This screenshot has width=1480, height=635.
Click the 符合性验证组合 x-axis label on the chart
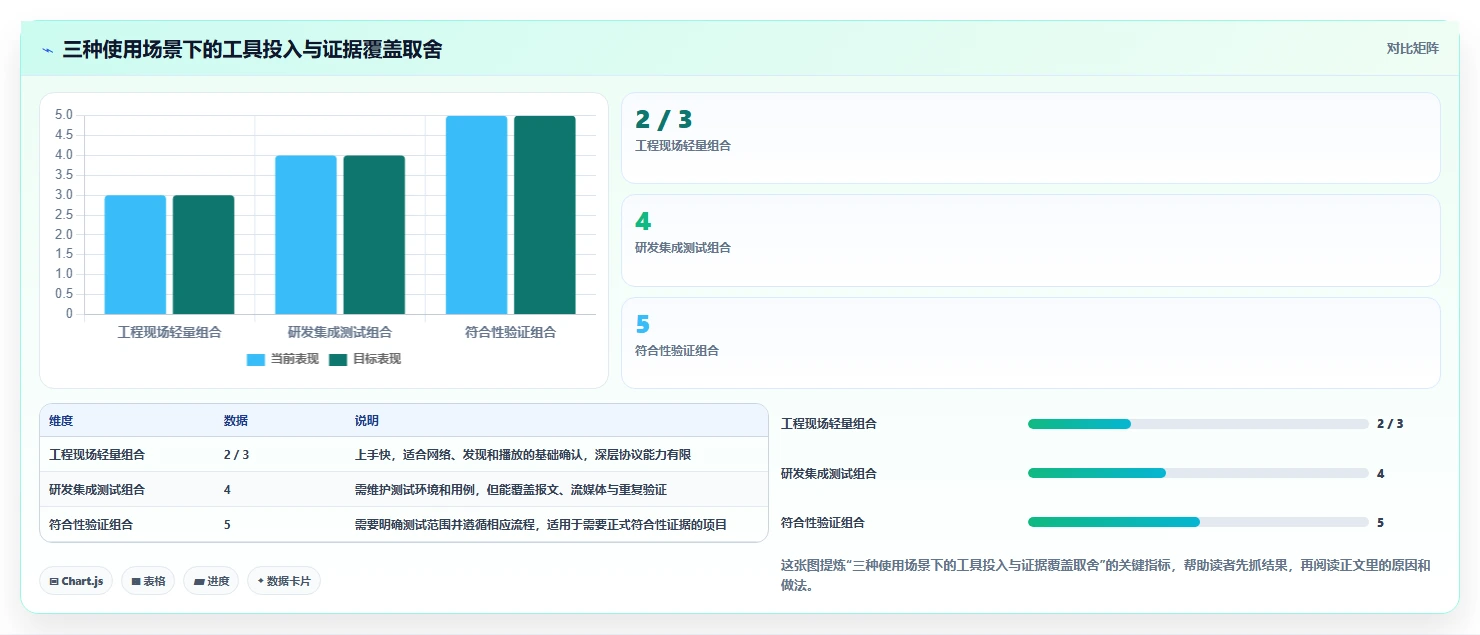[x=511, y=332]
